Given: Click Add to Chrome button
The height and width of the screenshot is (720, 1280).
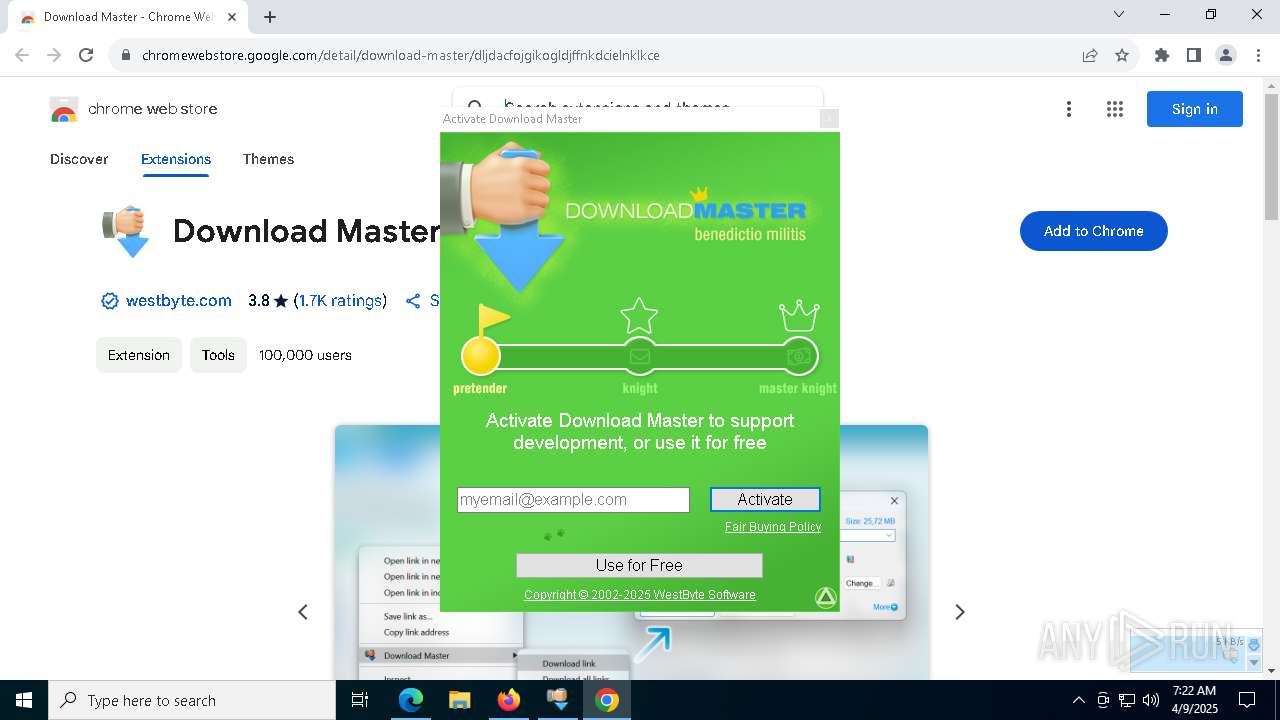Looking at the screenshot, I should pos(1094,231).
